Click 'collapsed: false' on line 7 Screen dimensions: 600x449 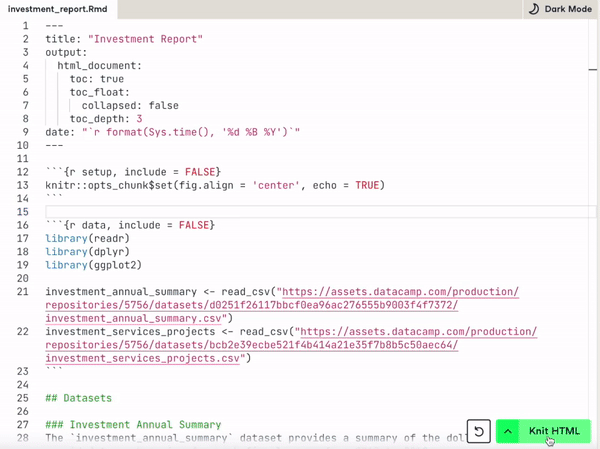point(130,106)
